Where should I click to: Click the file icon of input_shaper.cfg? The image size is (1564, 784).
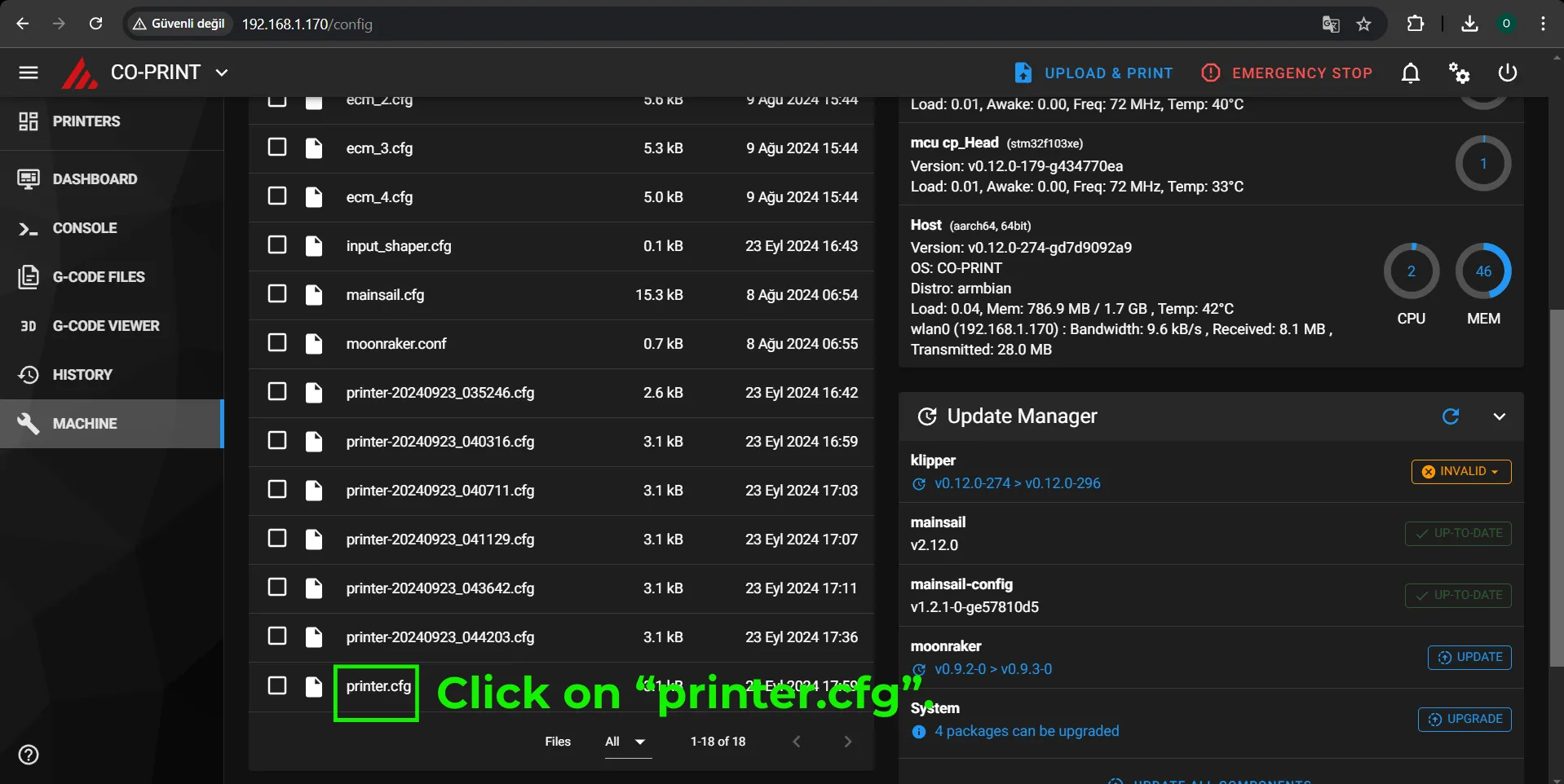[314, 246]
